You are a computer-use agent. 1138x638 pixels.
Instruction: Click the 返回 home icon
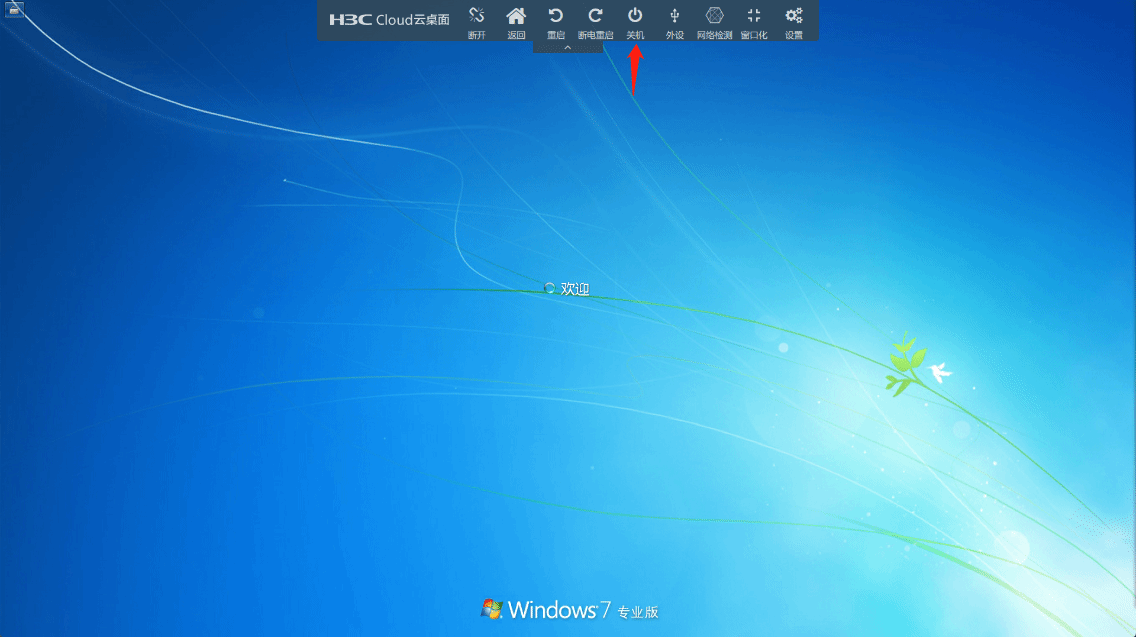(x=516, y=15)
